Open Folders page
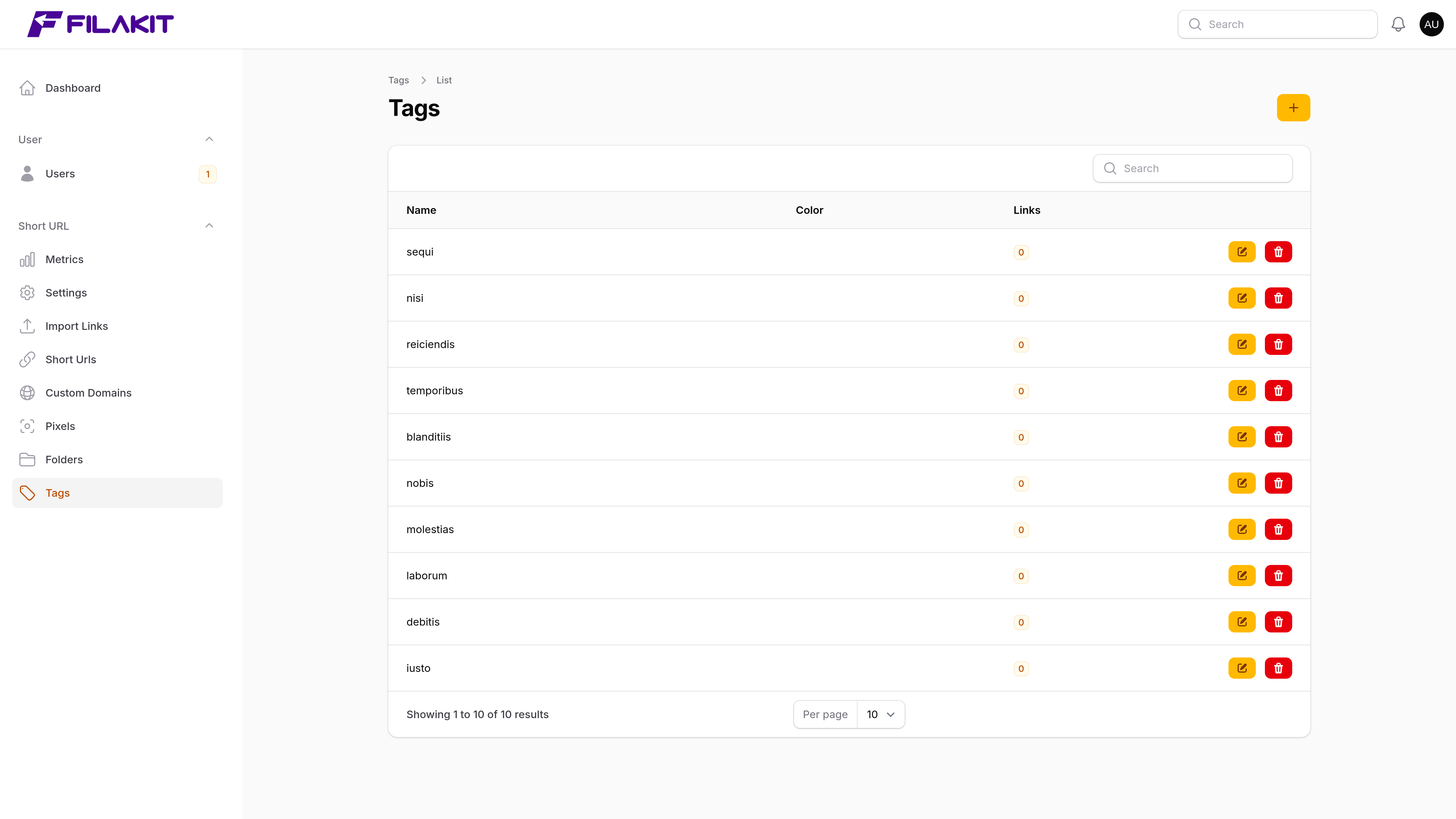The height and width of the screenshot is (819, 1456). pos(117,460)
